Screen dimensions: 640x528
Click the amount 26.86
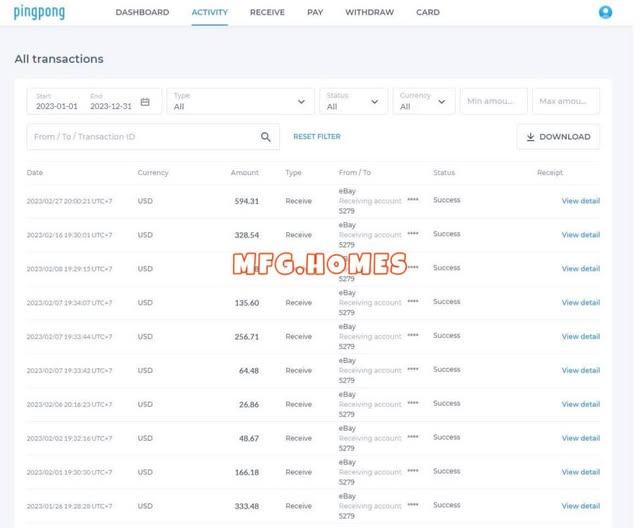[249, 404]
